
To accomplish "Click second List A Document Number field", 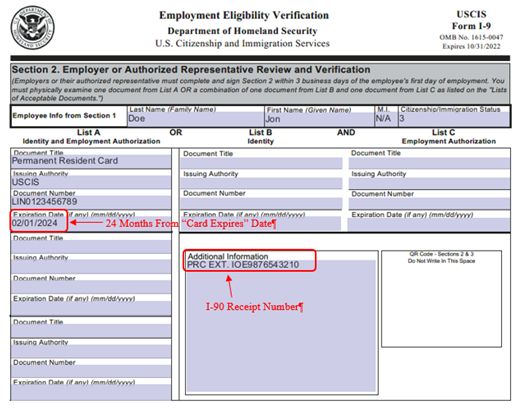I will coord(91,287).
